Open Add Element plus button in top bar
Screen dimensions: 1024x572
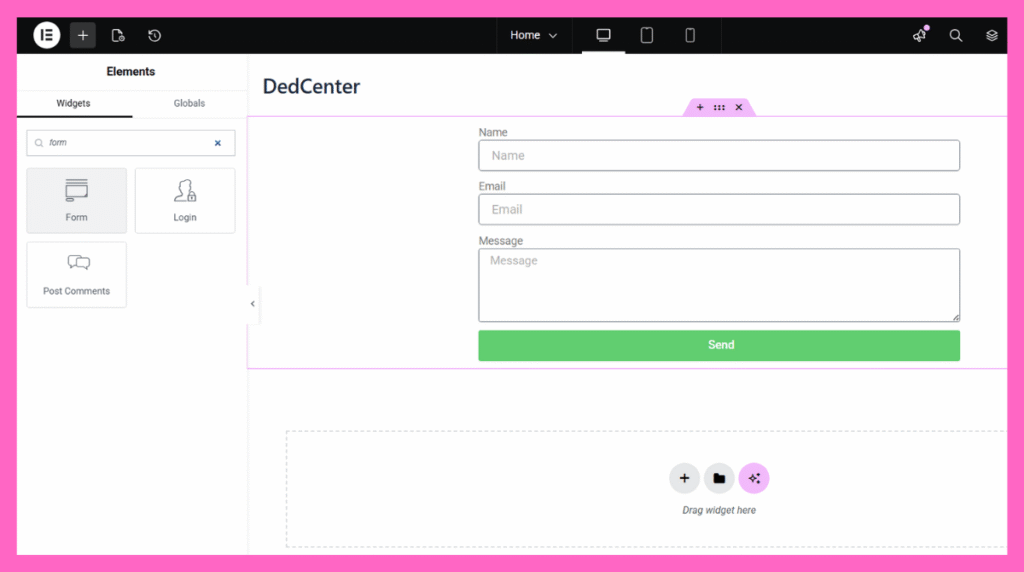point(83,35)
